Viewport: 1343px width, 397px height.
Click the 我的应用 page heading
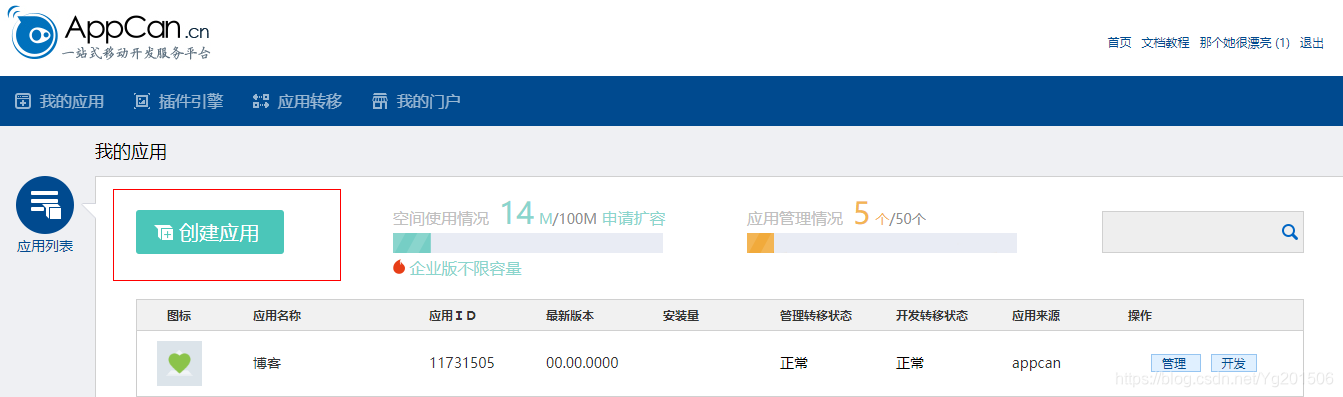coord(131,152)
